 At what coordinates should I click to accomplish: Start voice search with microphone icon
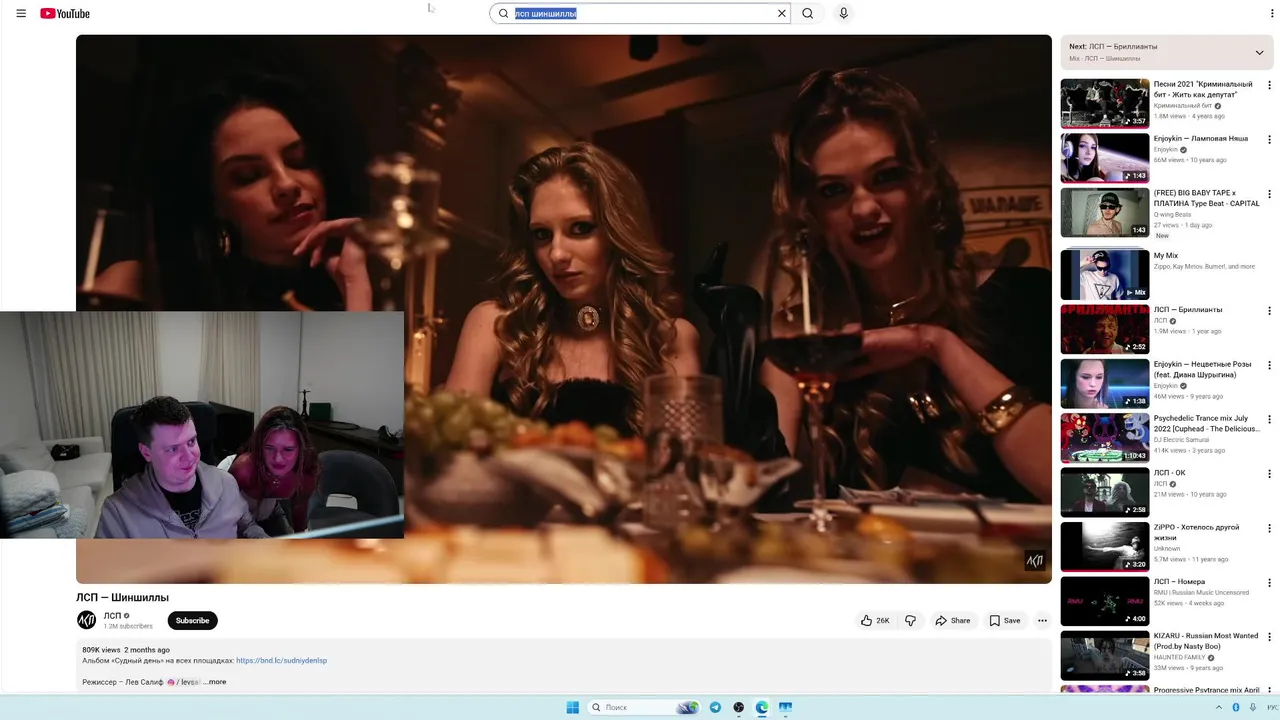pyautogui.click(x=843, y=13)
